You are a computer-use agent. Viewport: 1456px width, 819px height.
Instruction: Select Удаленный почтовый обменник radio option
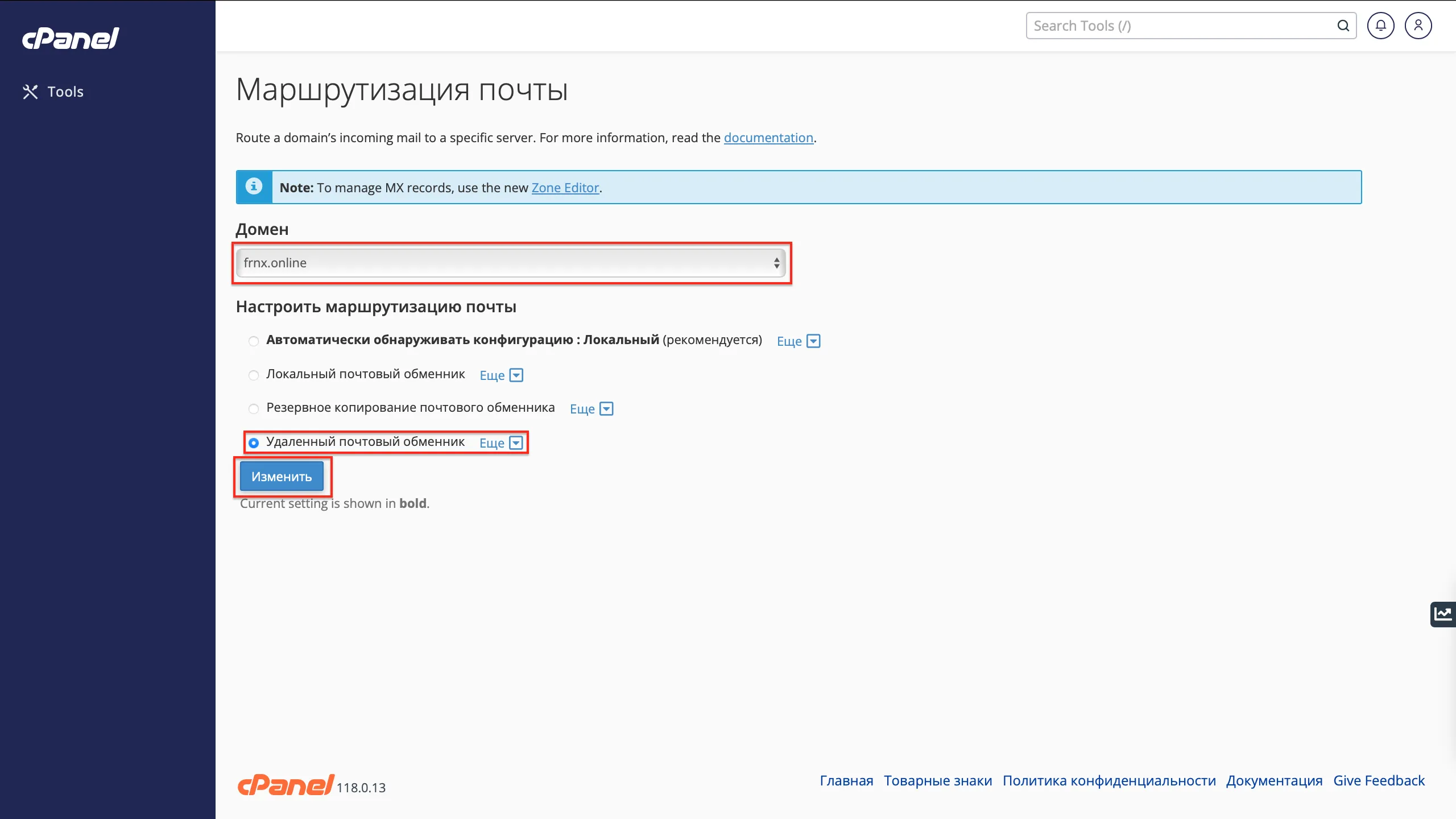(x=254, y=442)
